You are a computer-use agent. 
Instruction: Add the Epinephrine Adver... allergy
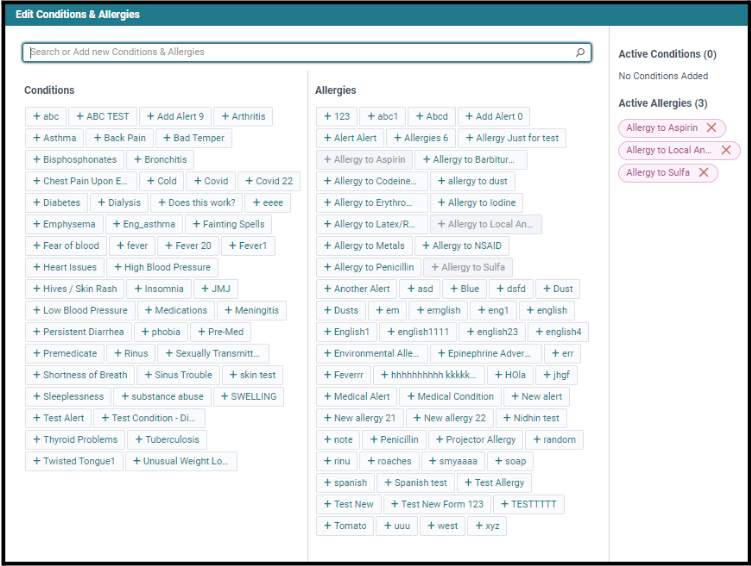click(484, 353)
